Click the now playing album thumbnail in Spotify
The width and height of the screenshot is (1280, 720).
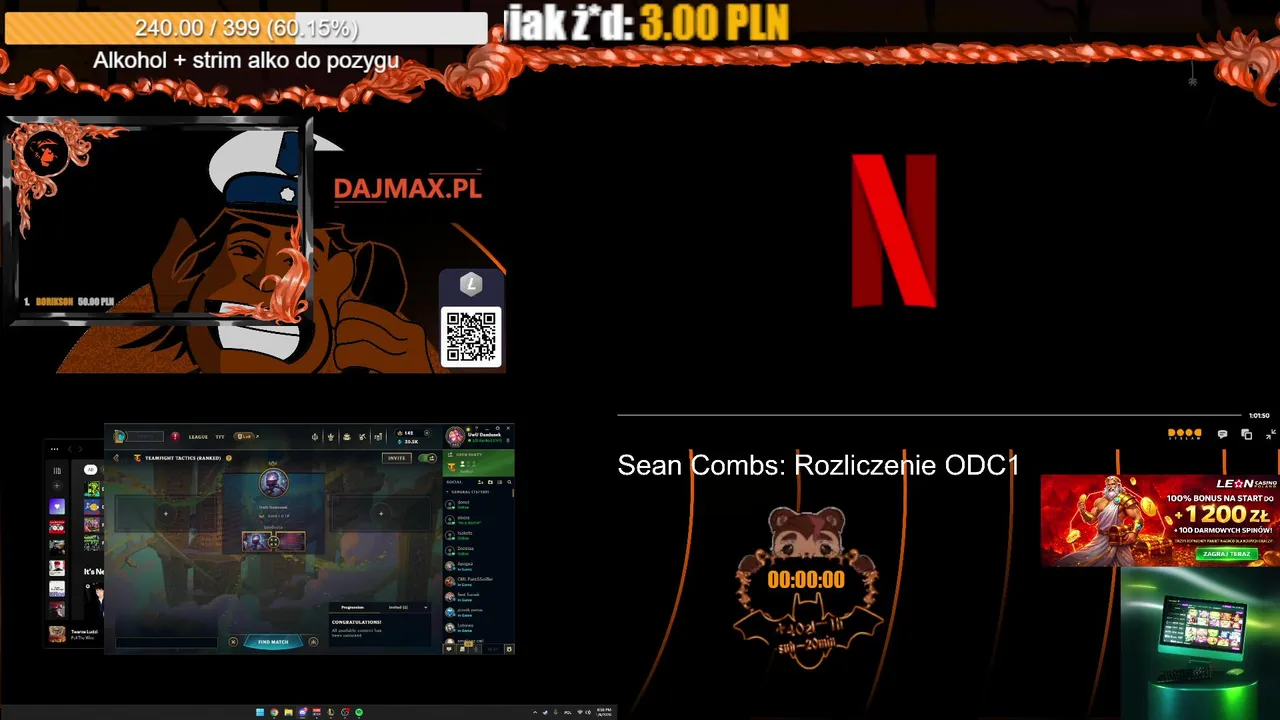click(57, 634)
